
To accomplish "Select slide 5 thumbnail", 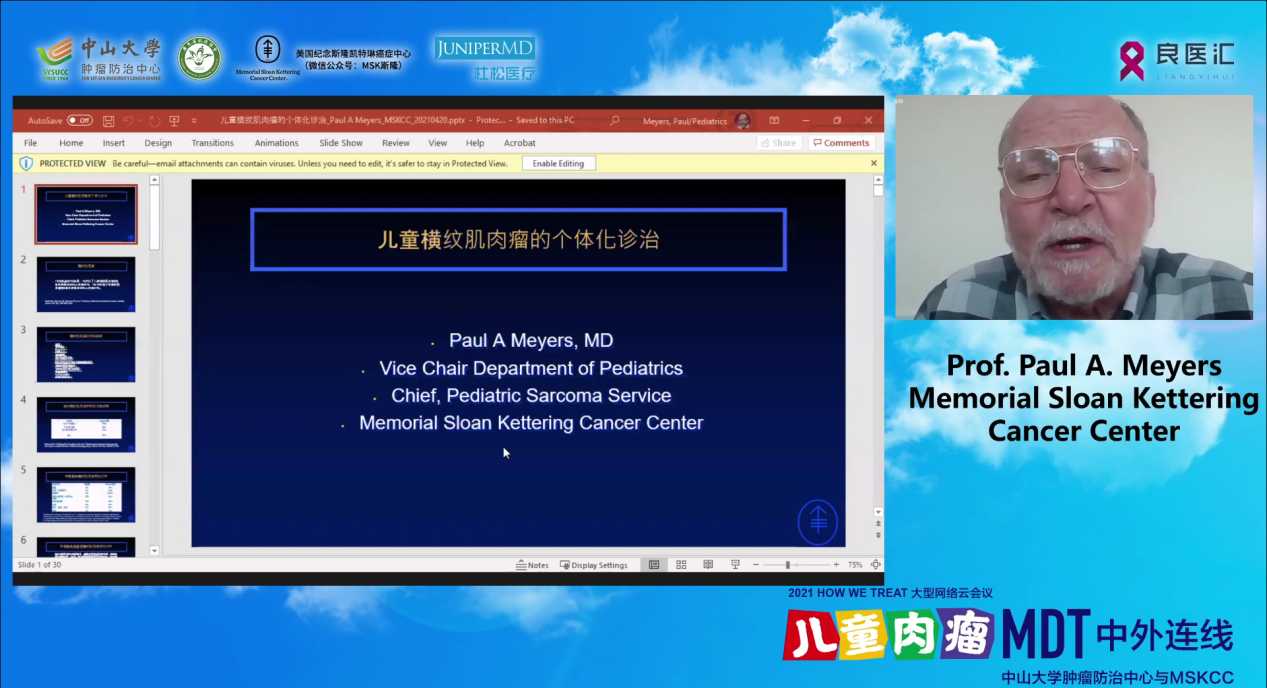I will click(x=86, y=494).
